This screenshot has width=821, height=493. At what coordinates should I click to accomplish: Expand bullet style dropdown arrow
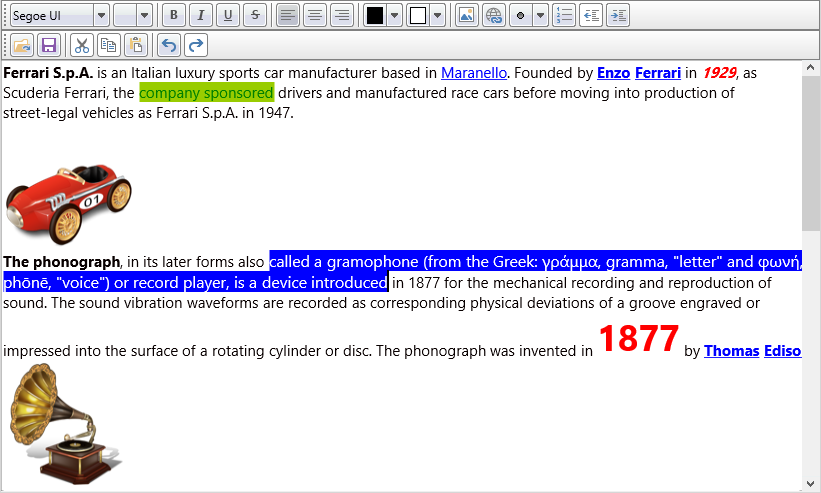pos(541,15)
